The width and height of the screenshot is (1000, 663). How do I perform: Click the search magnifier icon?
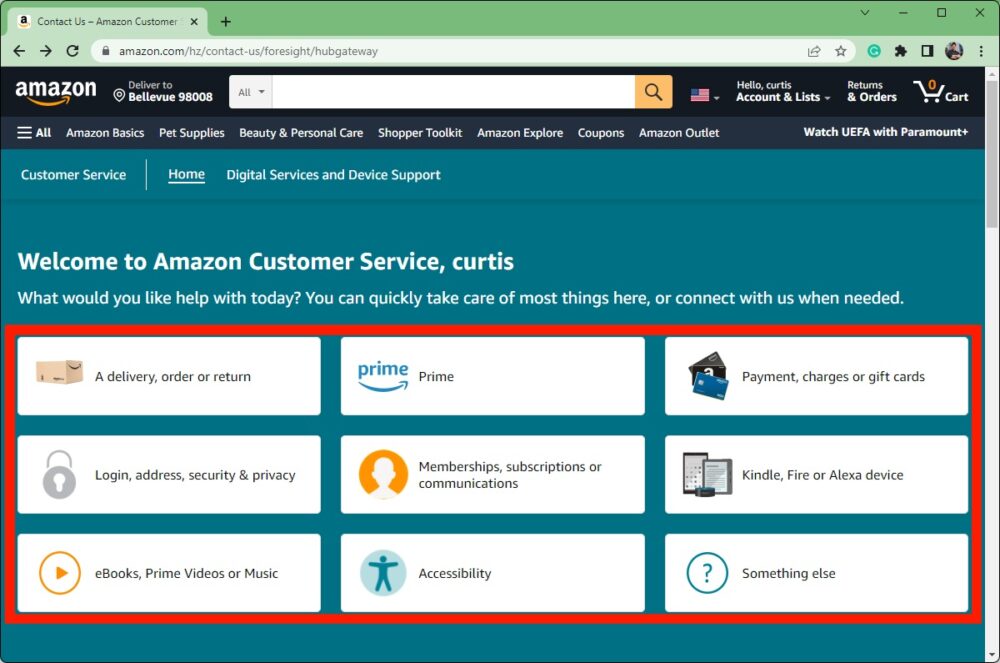coord(653,91)
